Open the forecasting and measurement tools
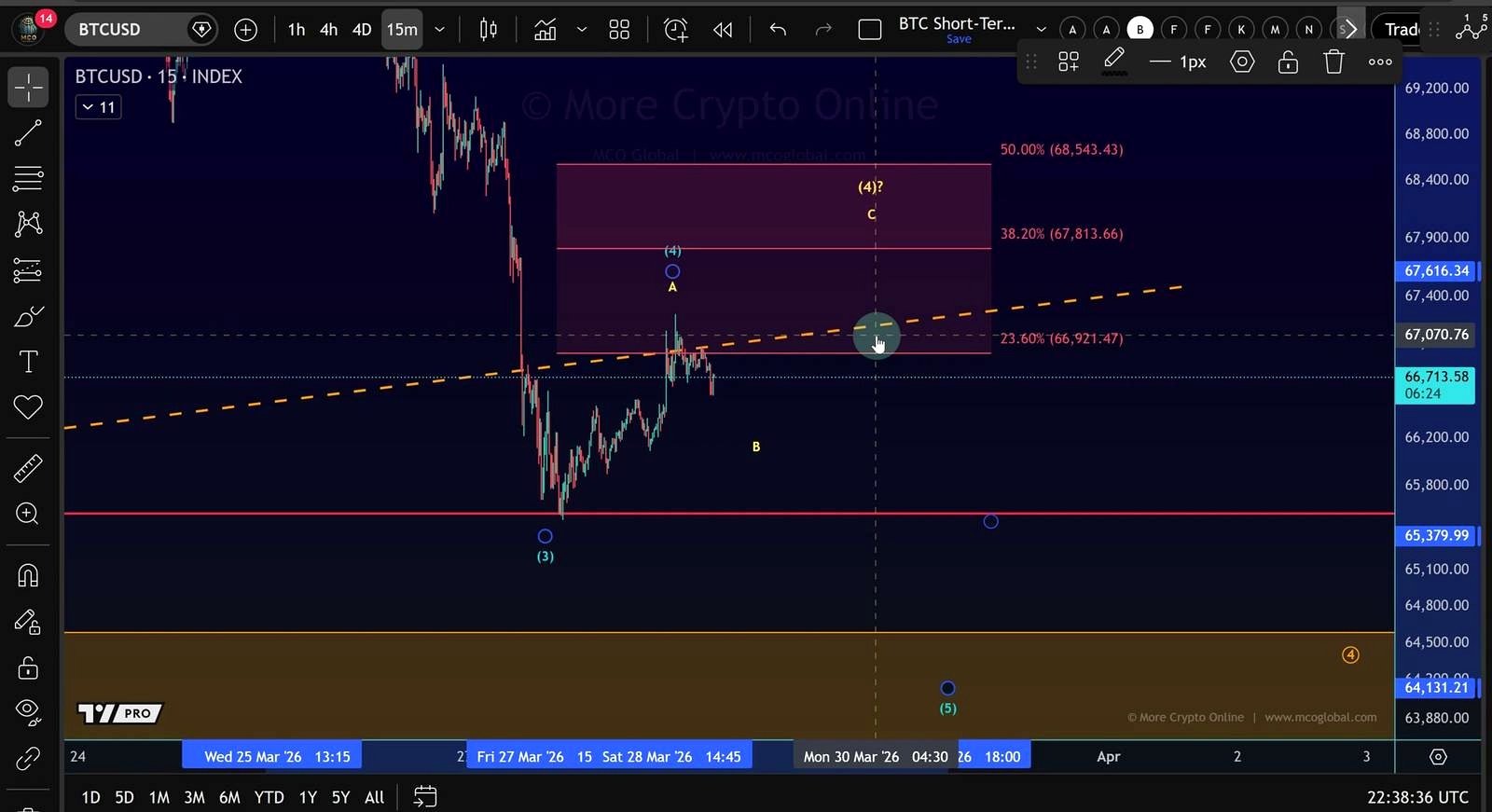This screenshot has height=812, width=1492. click(x=28, y=270)
